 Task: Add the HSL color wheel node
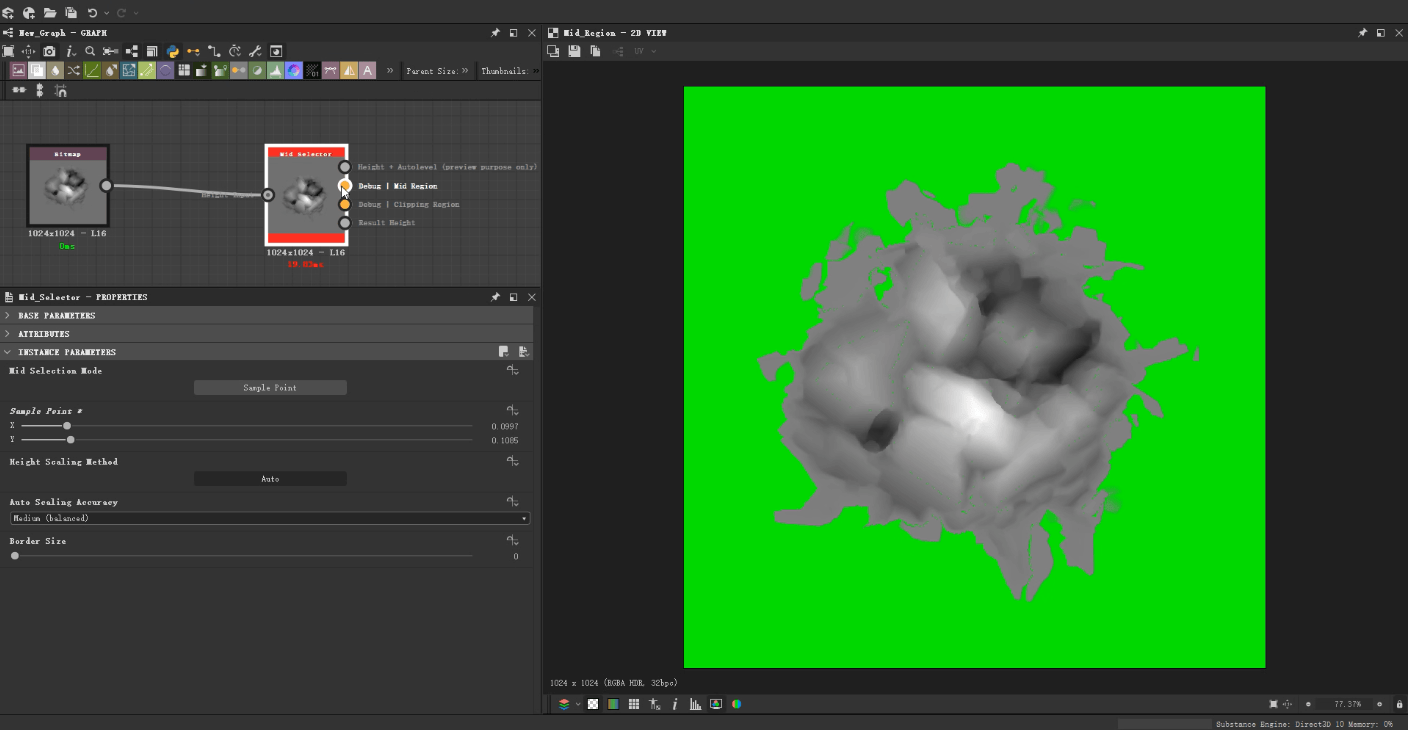click(293, 70)
